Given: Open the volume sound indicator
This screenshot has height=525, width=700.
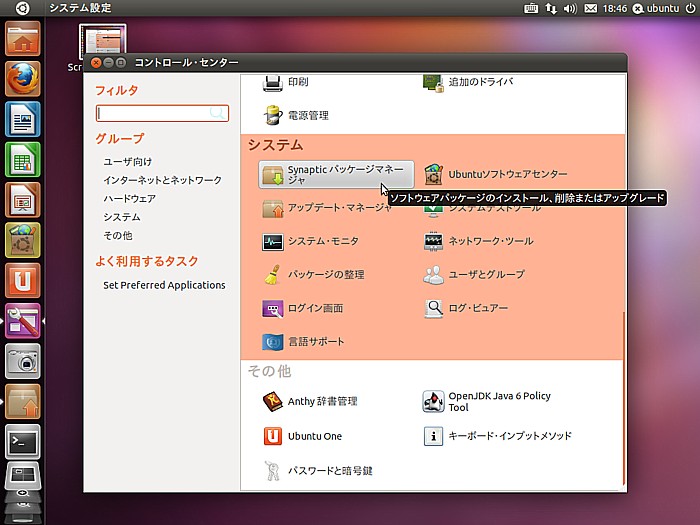Looking at the screenshot, I should (x=570, y=8).
